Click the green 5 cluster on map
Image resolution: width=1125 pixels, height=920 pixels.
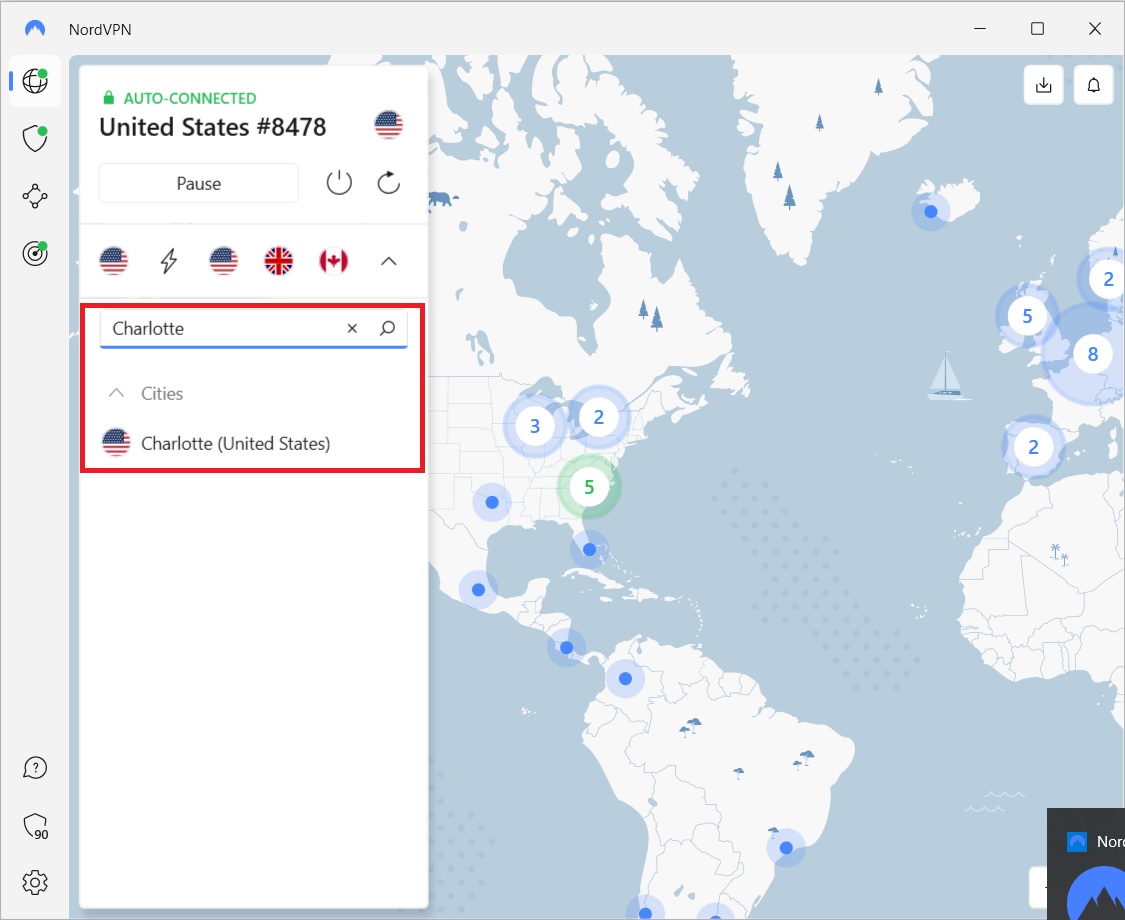pyautogui.click(x=589, y=487)
